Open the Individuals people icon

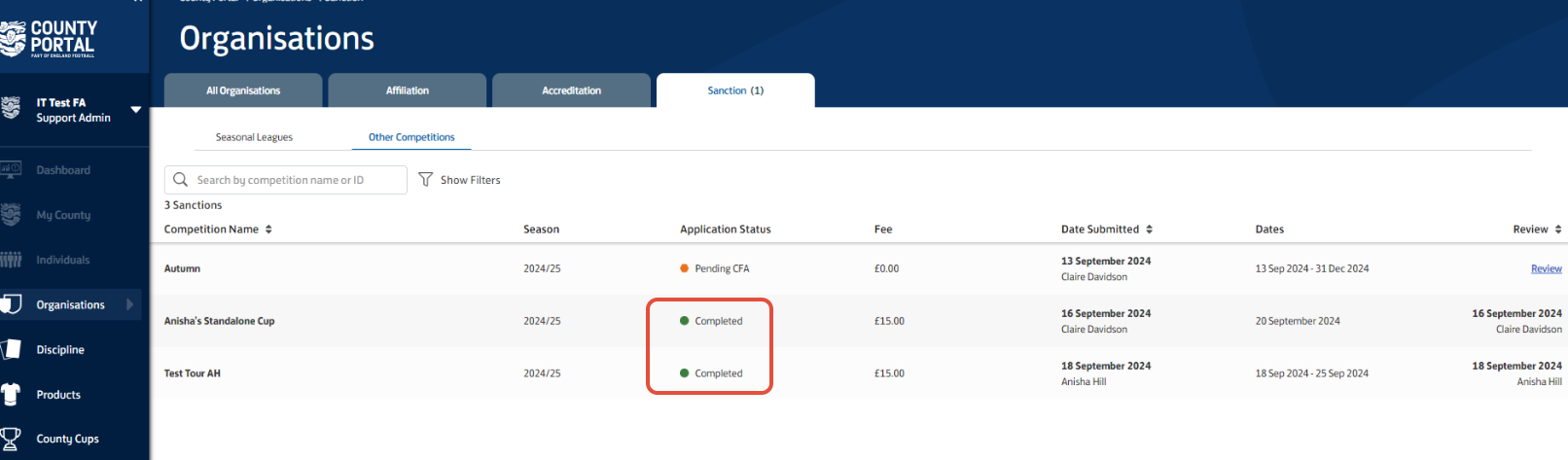coord(11,260)
